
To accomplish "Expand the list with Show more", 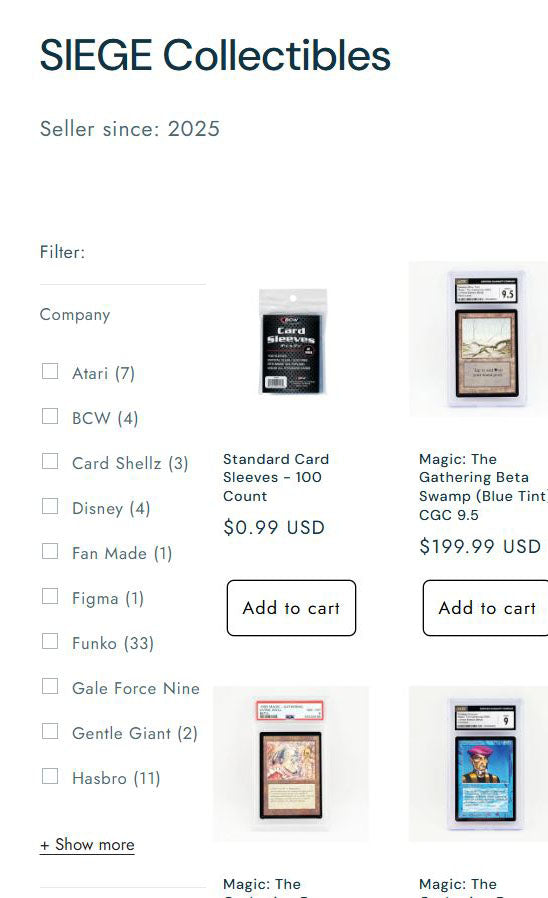I will [x=87, y=845].
